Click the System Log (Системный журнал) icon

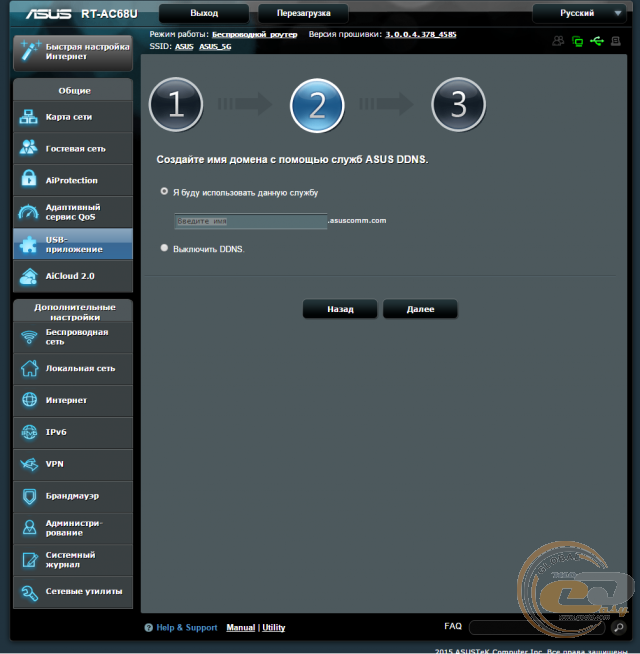[x=29, y=560]
